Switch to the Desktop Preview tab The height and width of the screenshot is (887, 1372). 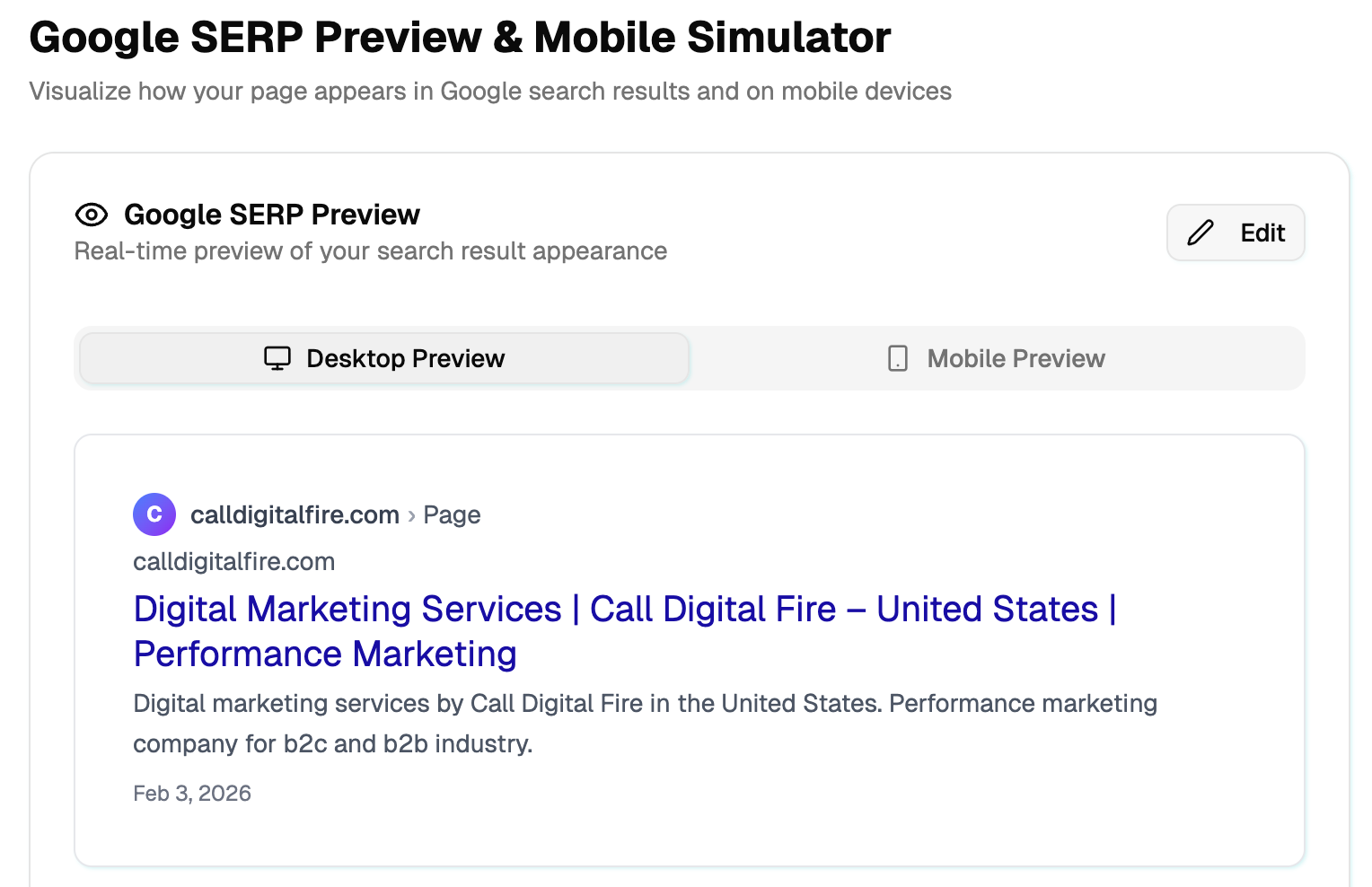(x=384, y=358)
